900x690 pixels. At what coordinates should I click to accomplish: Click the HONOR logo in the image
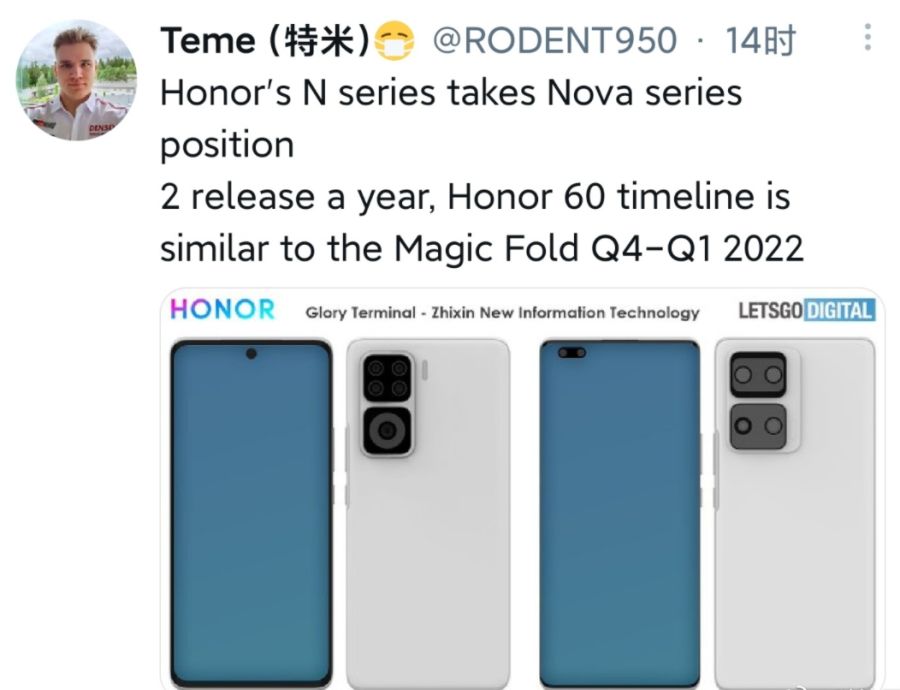pos(223,309)
